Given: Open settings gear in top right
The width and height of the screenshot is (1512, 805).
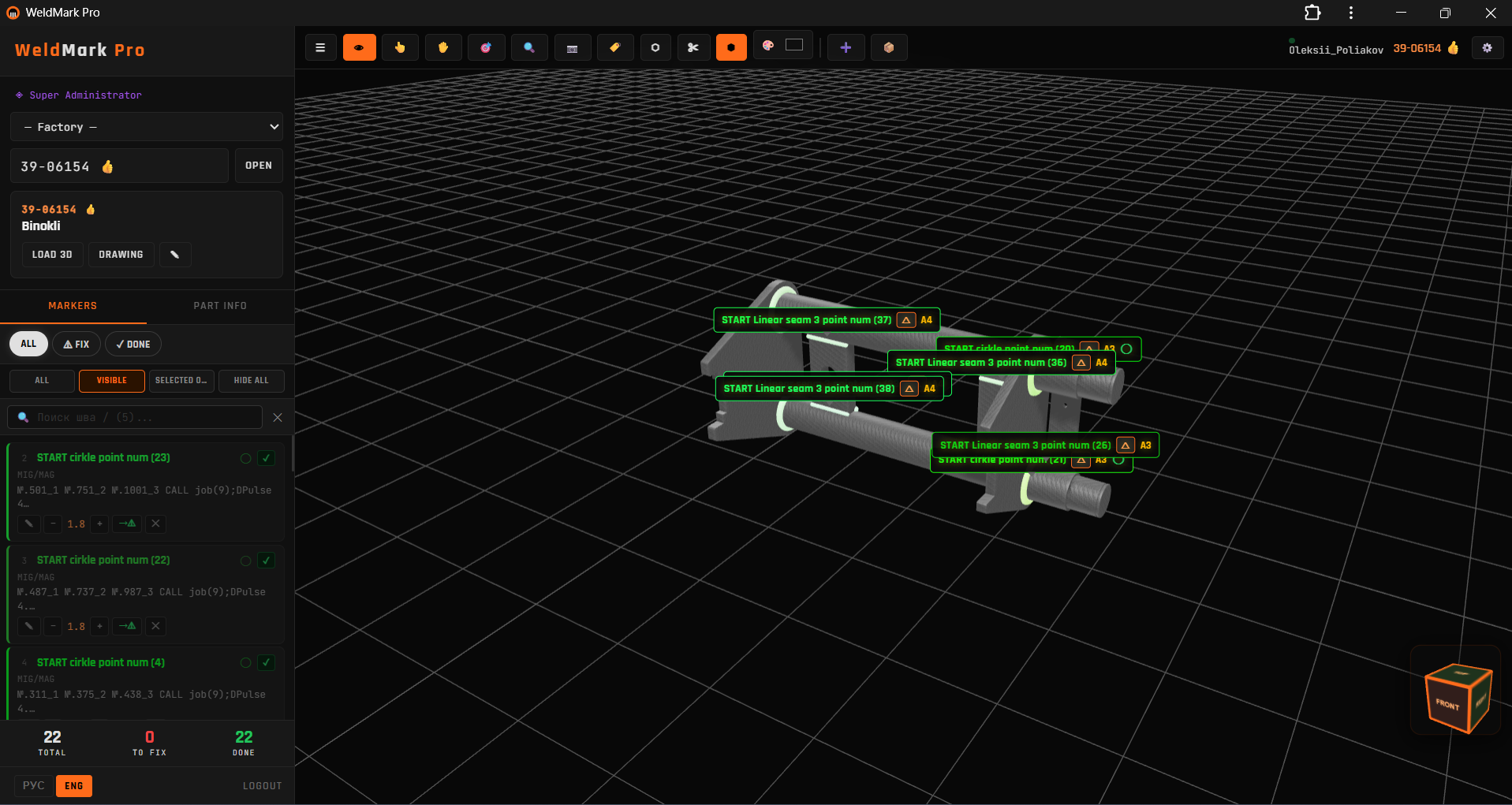Looking at the screenshot, I should [x=1488, y=48].
